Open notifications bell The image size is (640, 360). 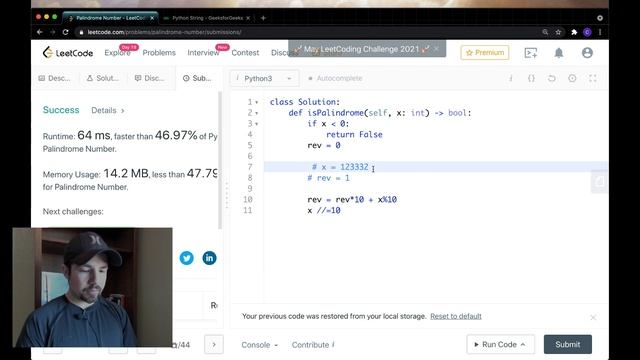(x=559, y=53)
